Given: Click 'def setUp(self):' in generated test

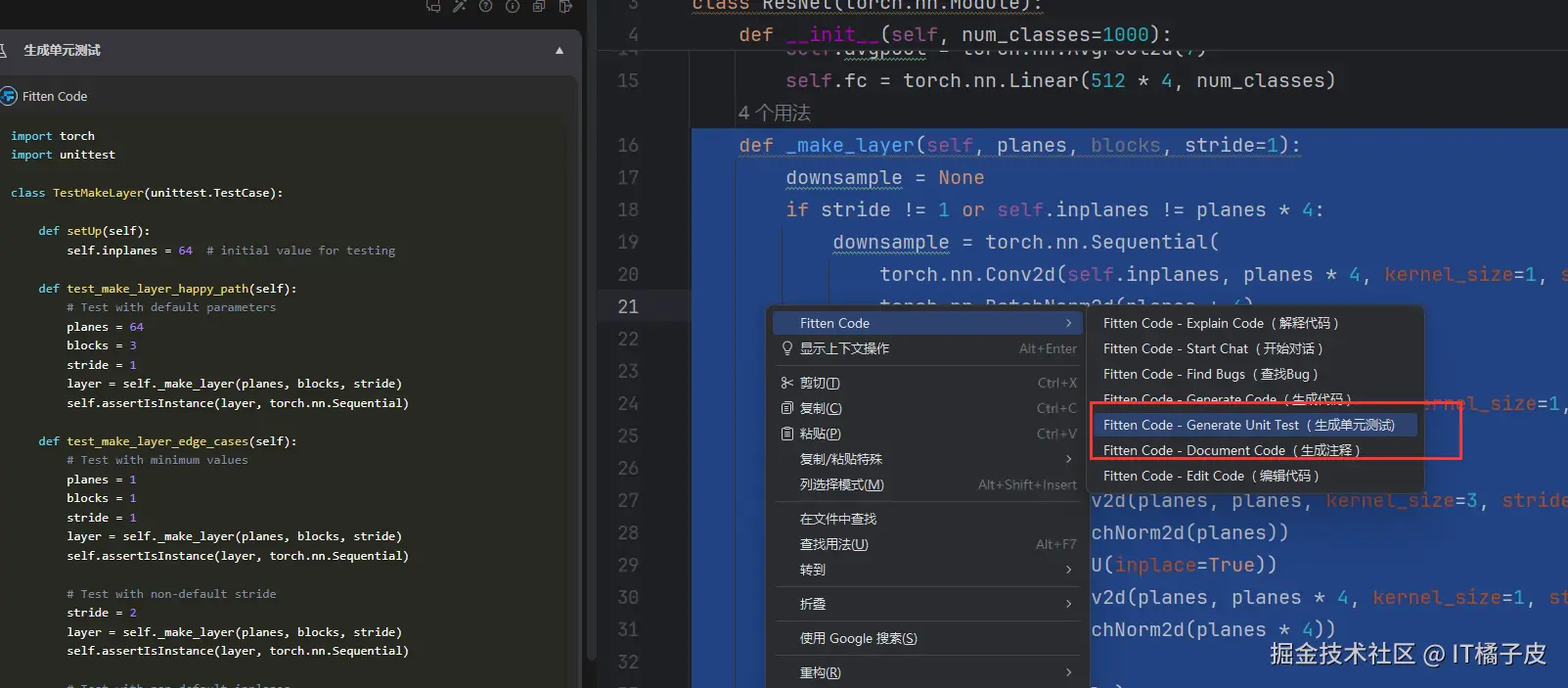Looking at the screenshot, I should pyautogui.click(x=94, y=231).
